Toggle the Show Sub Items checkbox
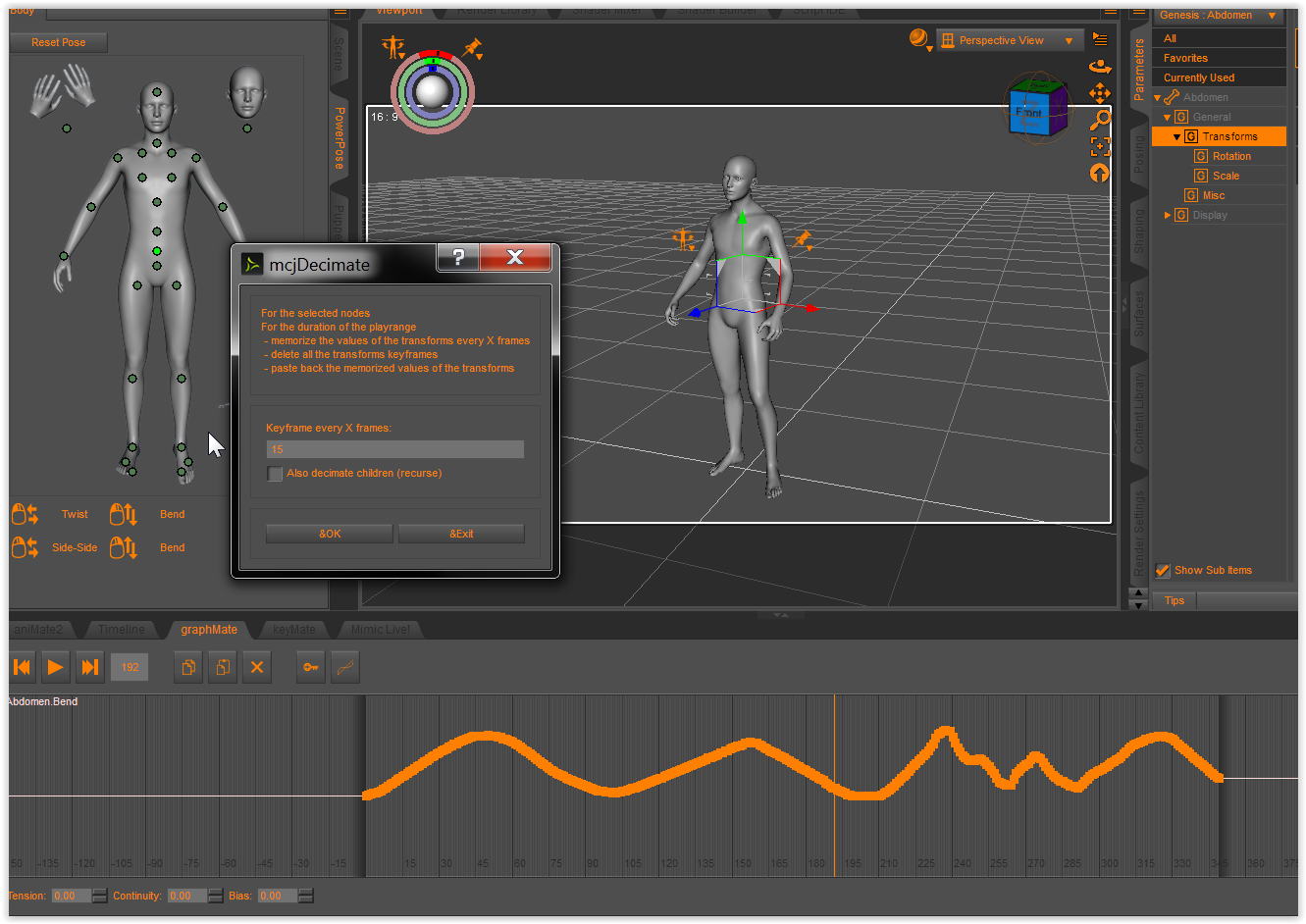This screenshot has width=1306, height=924. click(x=1163, y=571)
